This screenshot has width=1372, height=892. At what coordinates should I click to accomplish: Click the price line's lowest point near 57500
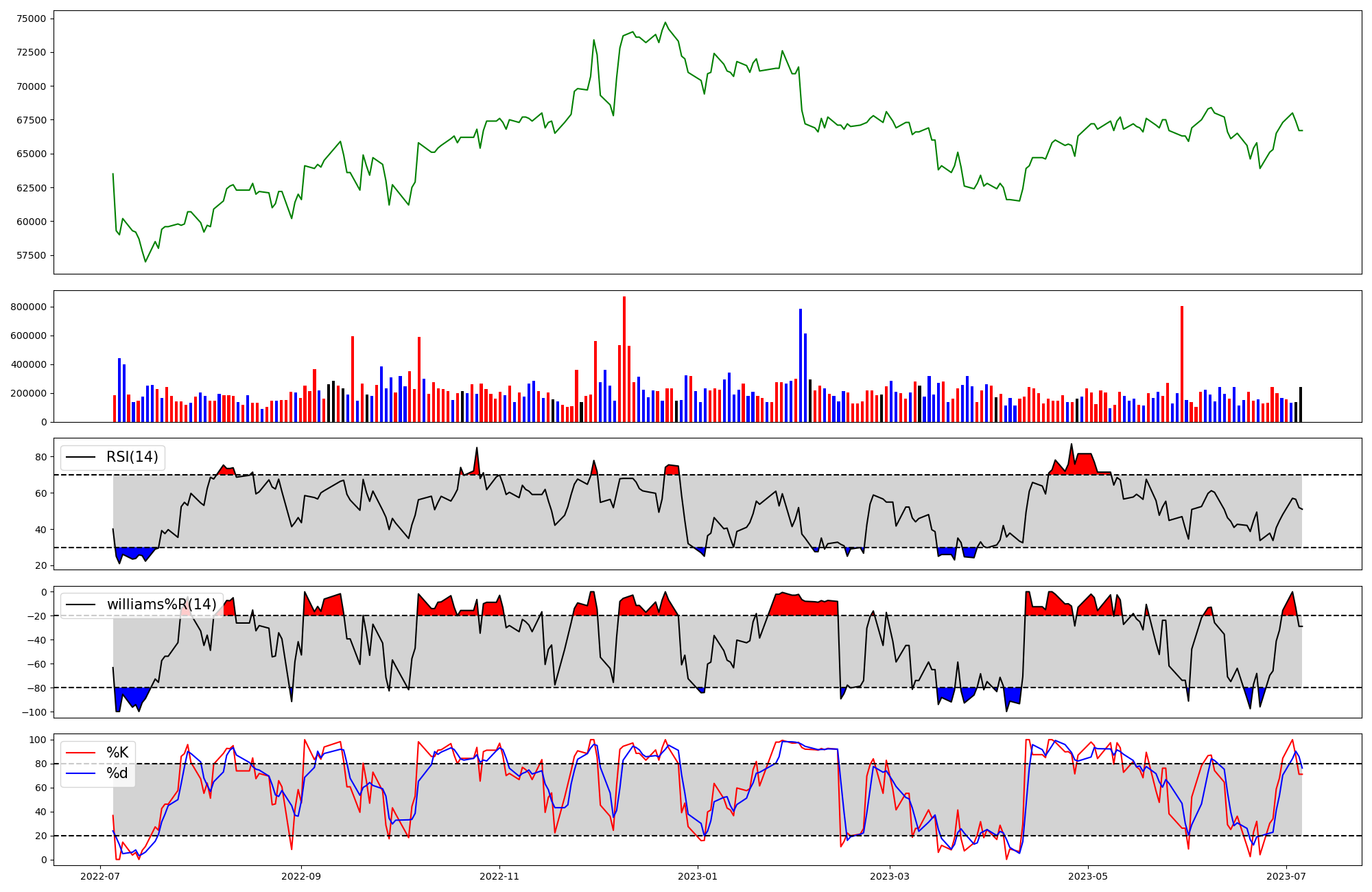point(145,261)
